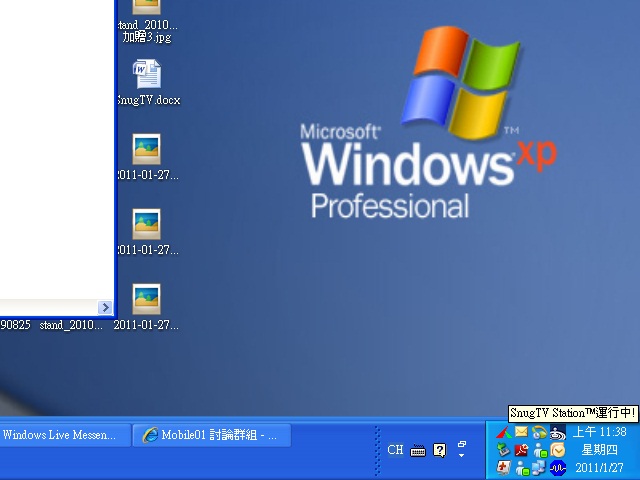Select the first 2011-01-27 image file icon
Viewport: 640px width, 480px height.
tap(147, 149)
